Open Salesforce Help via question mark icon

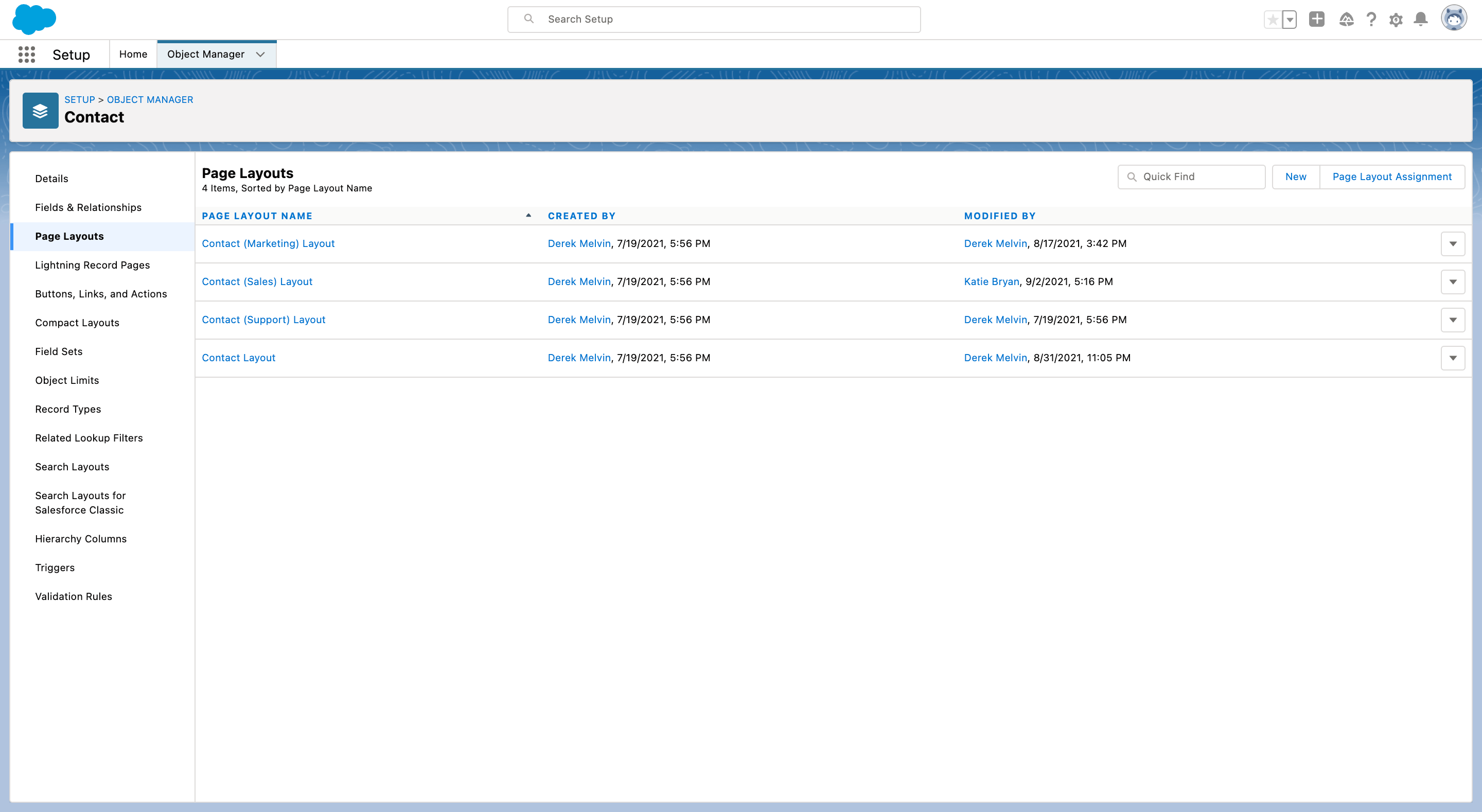[1371, 19]
